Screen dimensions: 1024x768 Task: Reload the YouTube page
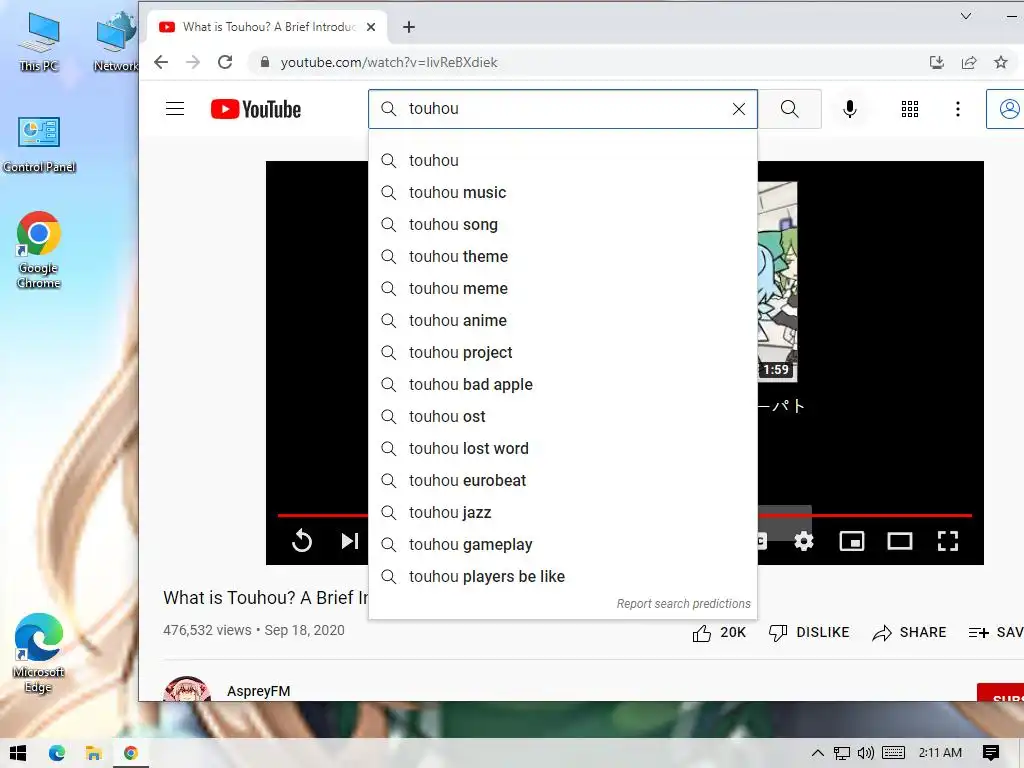(x=225, y=62)
